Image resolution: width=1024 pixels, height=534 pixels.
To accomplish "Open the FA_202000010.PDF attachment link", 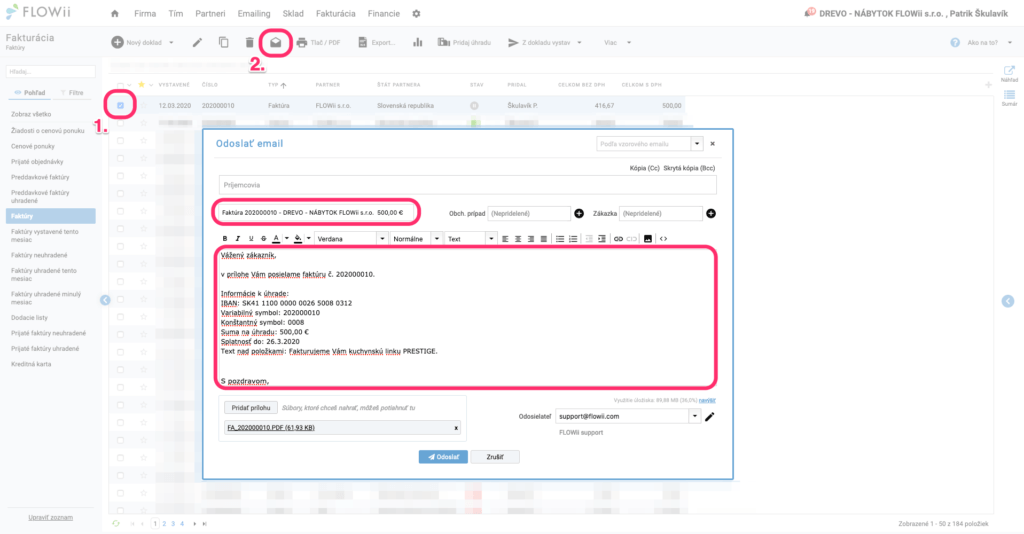I will pyautogui.click(x=271, y=428).
